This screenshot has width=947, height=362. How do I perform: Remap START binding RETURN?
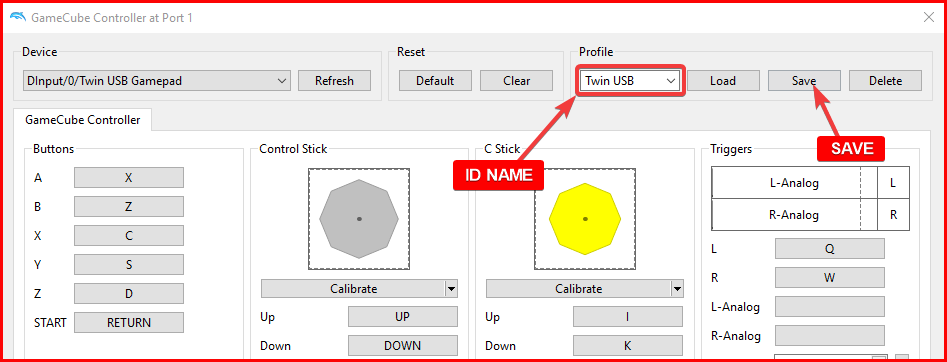click(x=129, y=323)
